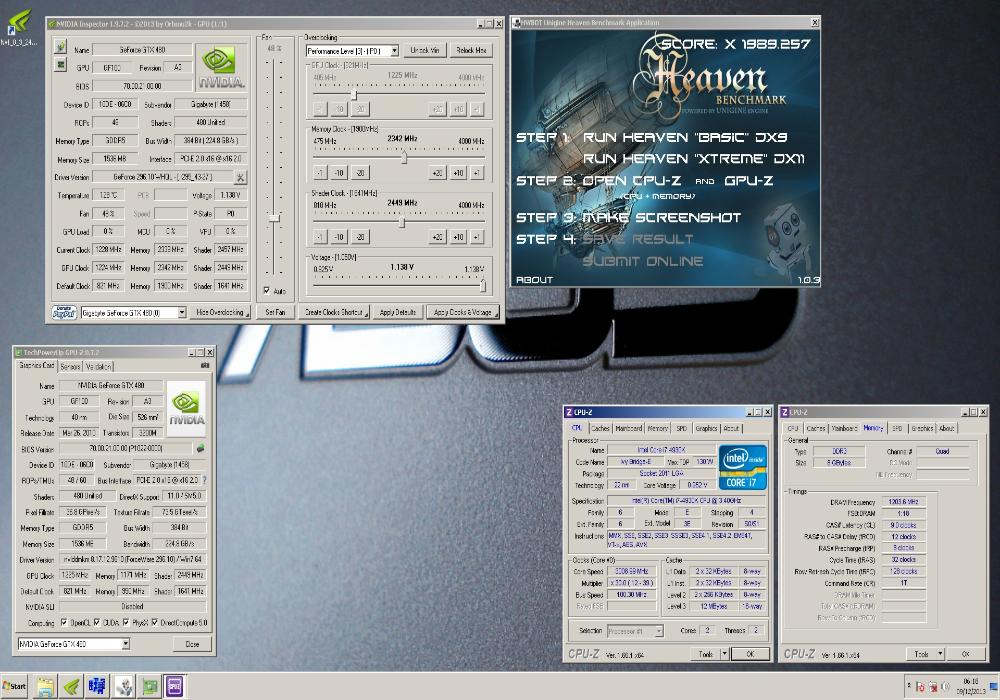The image size is (1000, 700).
Task: Open the About tab in right CPU-Z window
Action: coord(947,428)
